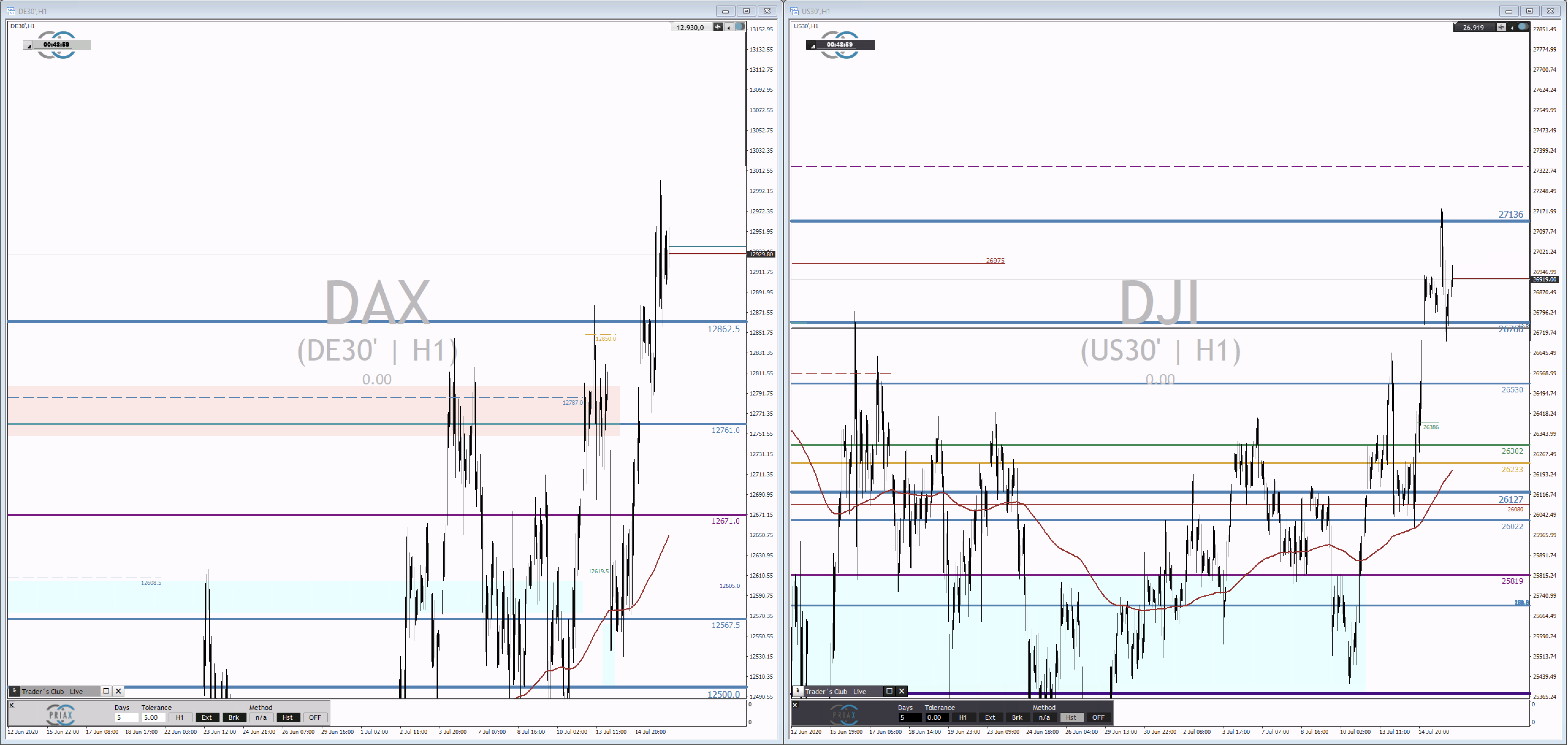
Task: Click Trader's Club icon in DJI chart
Action: pos(797,691)
